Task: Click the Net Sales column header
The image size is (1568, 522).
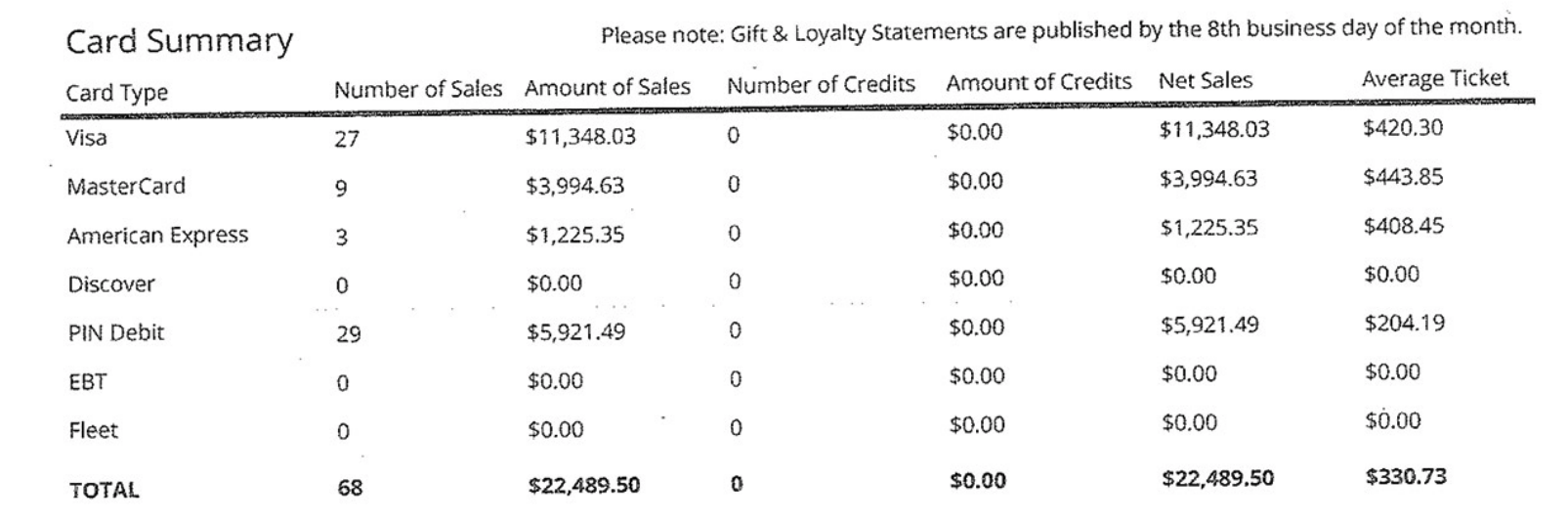Action: tap(1205, 80)
